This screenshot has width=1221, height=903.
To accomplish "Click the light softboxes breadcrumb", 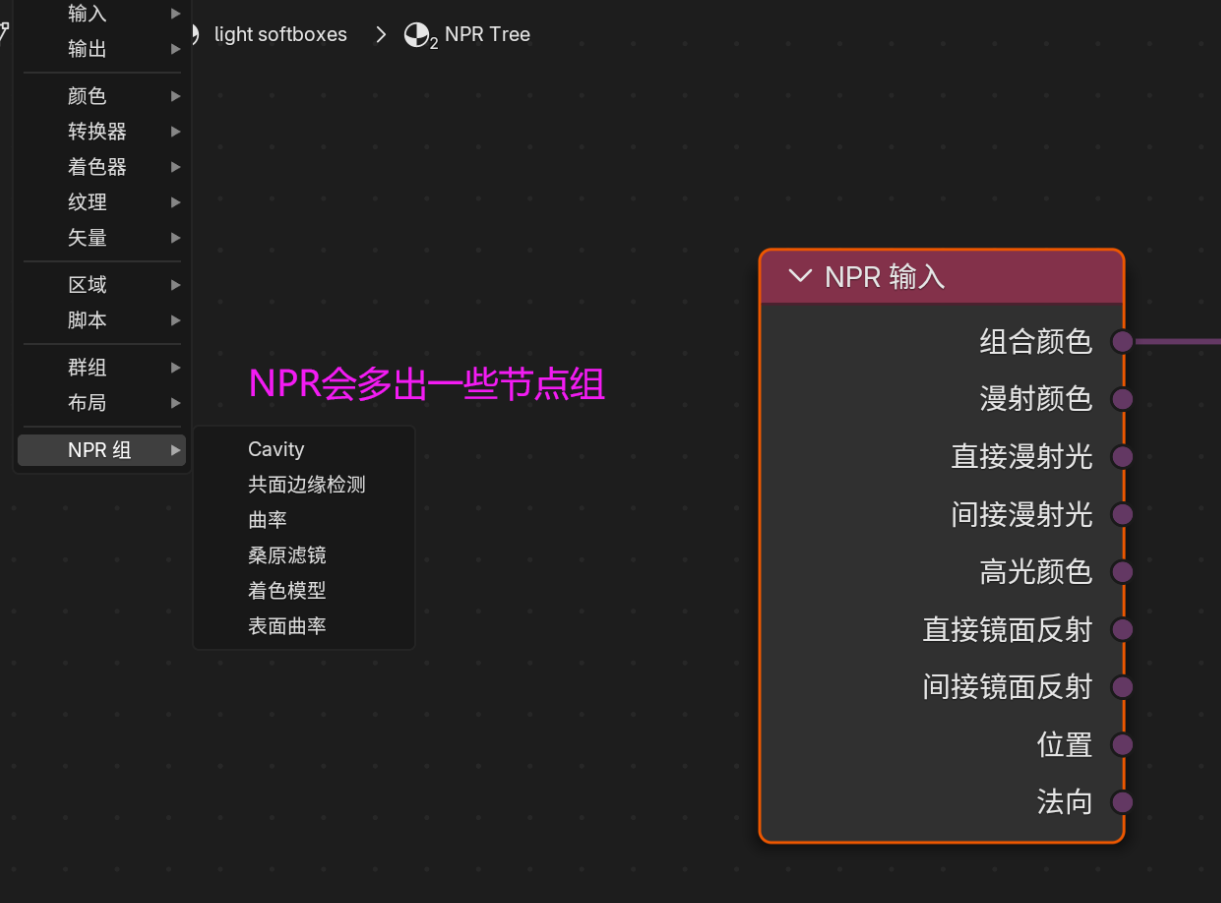I will pyautogui.click(x=280, y=34).
